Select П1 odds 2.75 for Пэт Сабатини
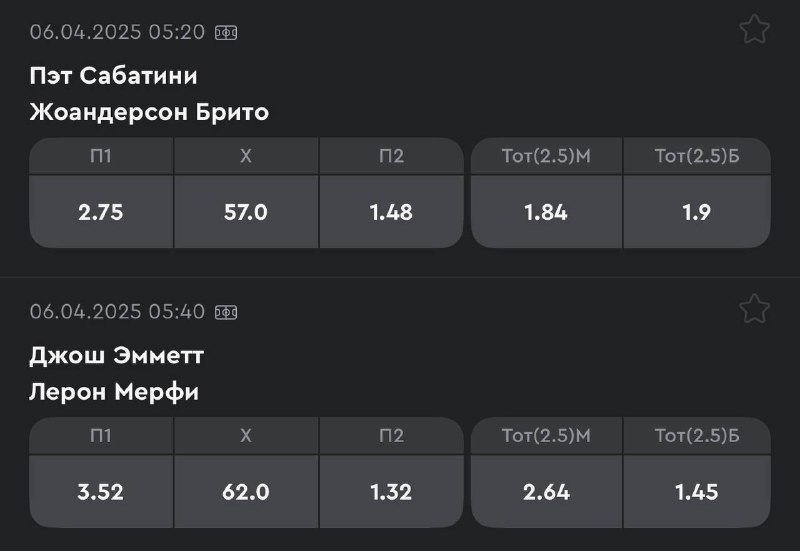 (x=101, y=212)
